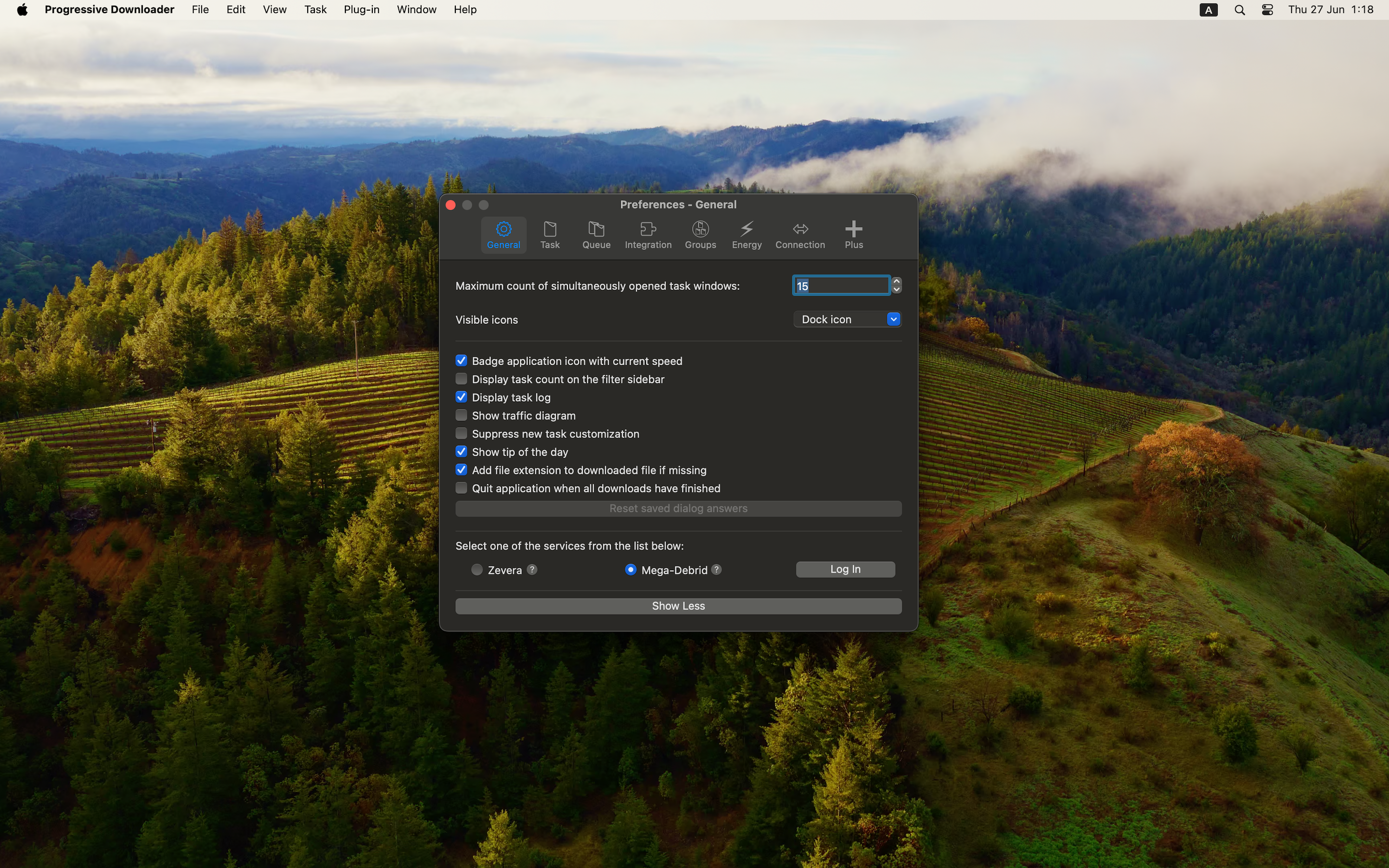This screenshot has height=868, width=1389.
Task: Collapse options with Show Less button
Action: 678,606
